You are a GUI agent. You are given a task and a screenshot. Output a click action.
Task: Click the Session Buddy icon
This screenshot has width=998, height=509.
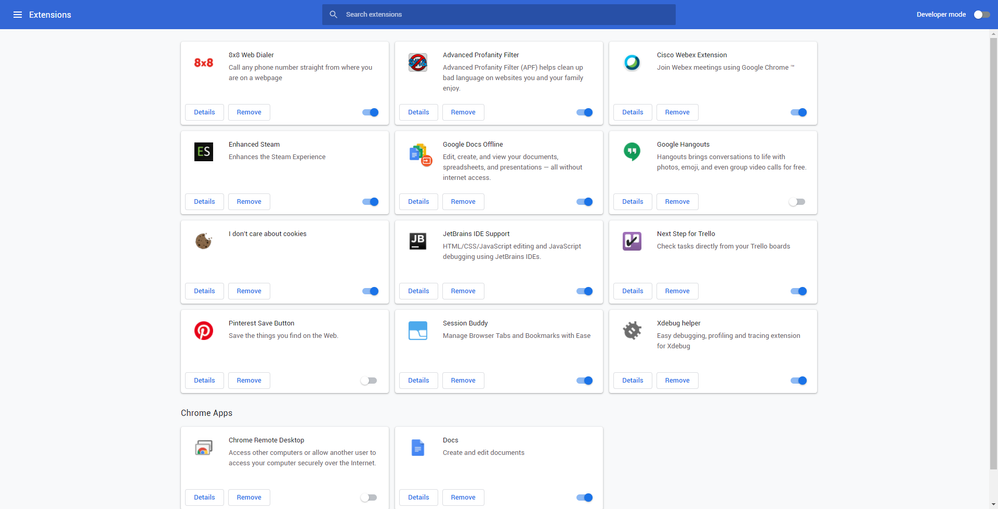point(418,331)
